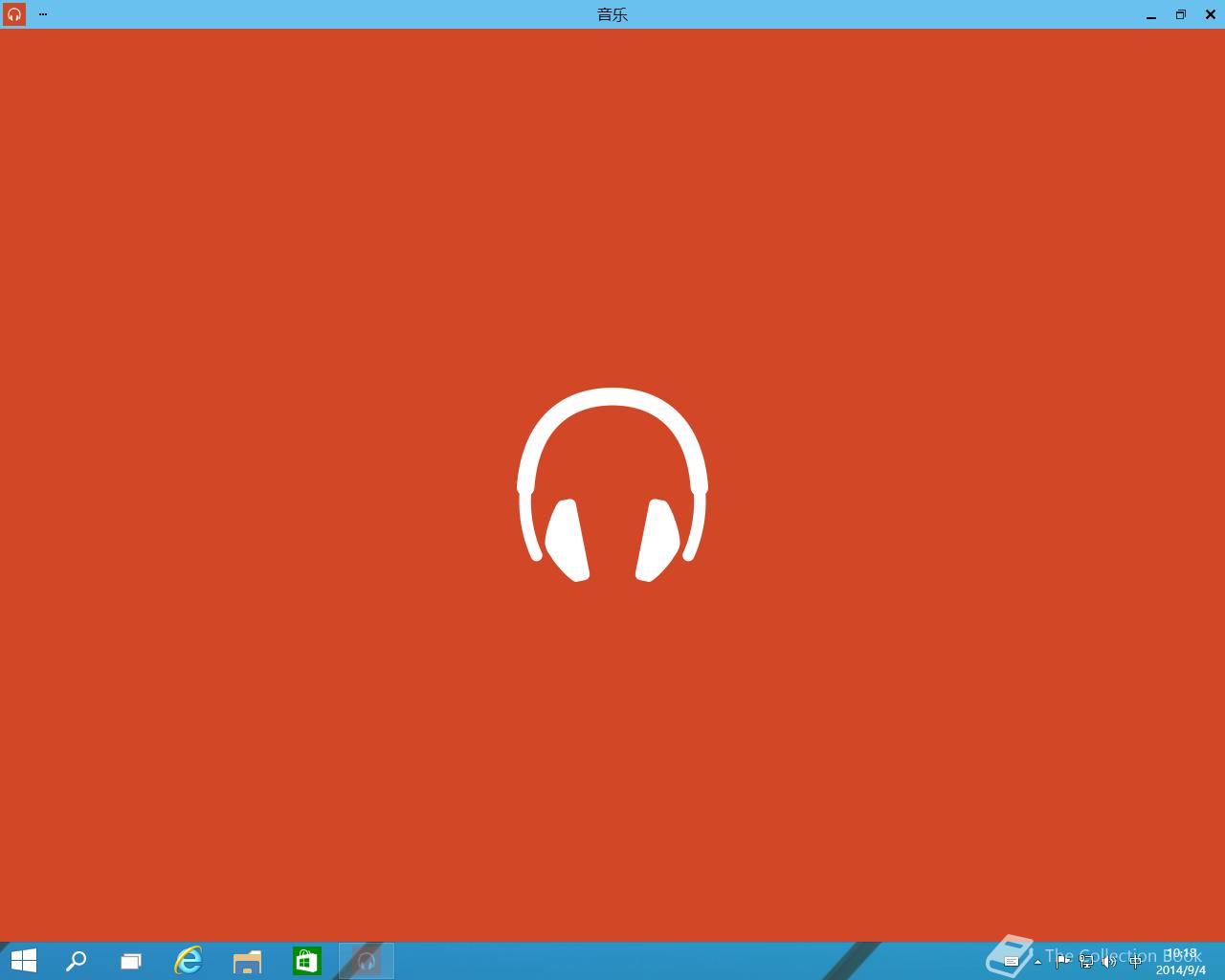Open Task View on the taskbar
This screenshot has height=980, width=1225.
click(x=131, y=961)
